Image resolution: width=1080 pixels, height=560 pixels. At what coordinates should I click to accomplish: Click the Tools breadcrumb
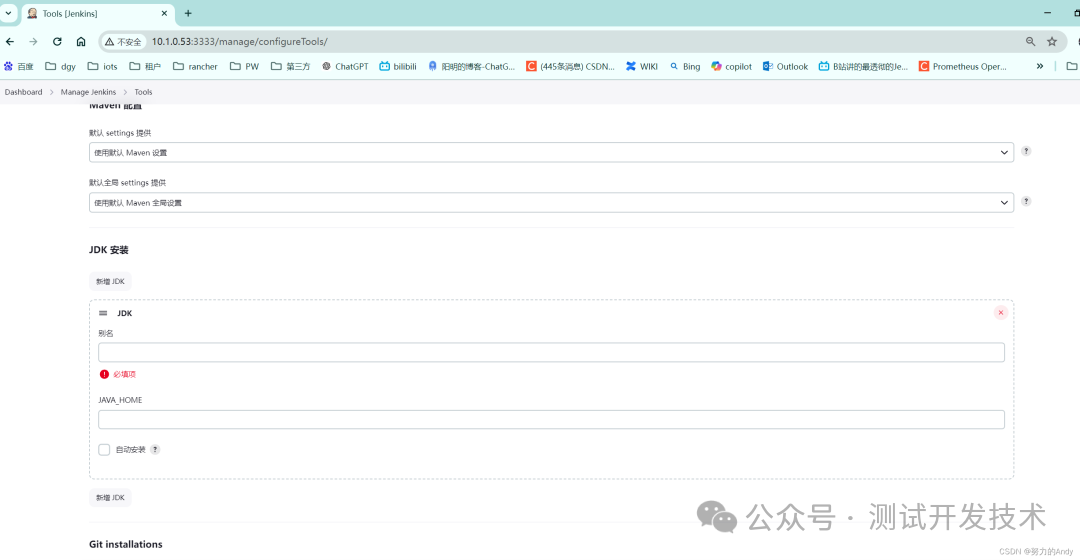point(143,92)
